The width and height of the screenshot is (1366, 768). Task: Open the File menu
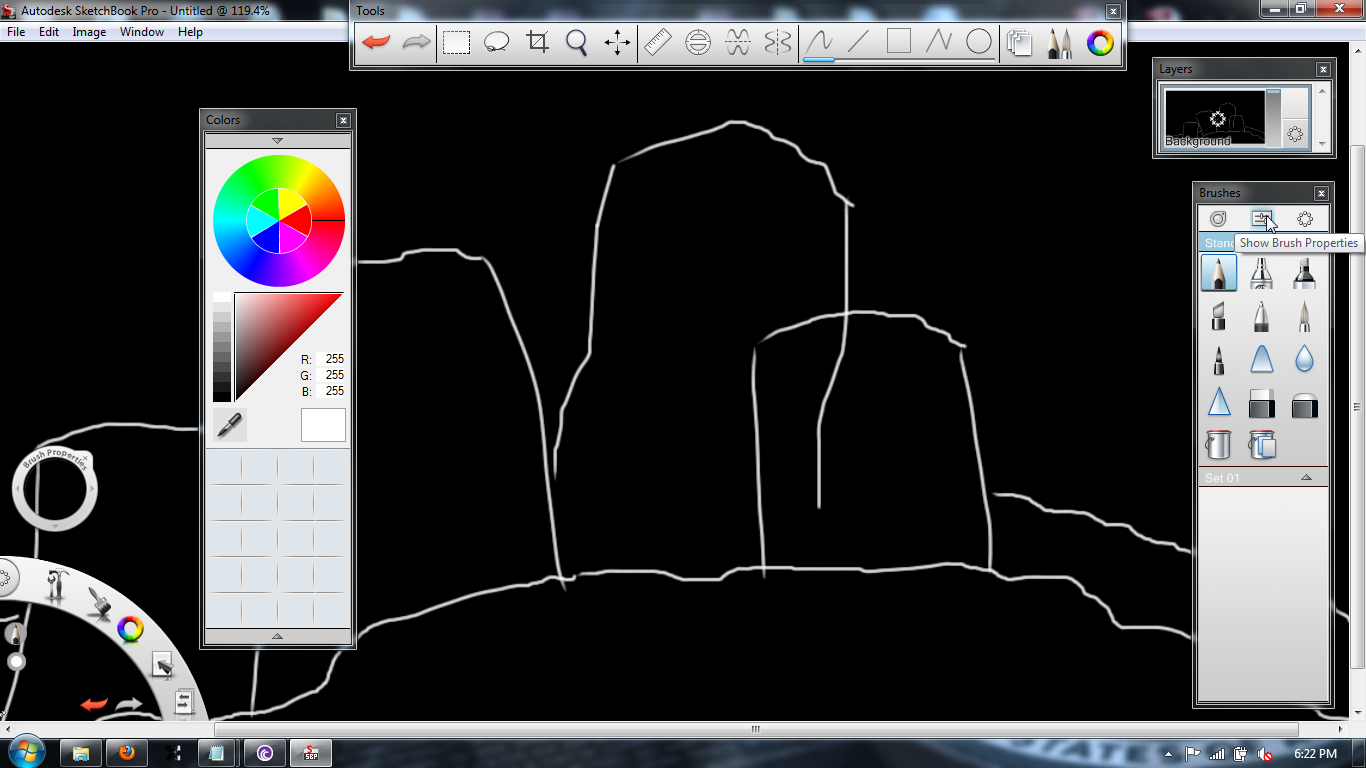(x=16, y=32)
